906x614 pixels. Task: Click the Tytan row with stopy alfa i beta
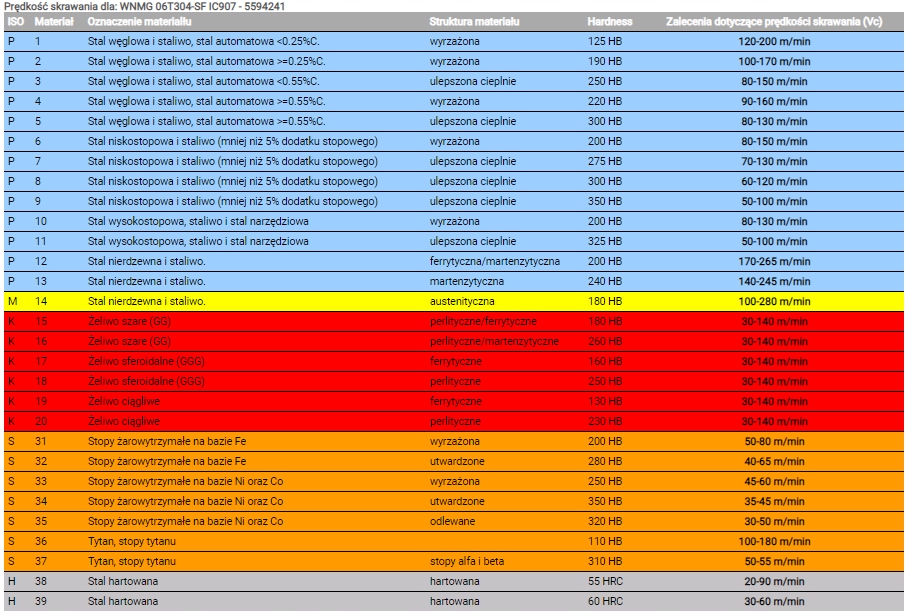(x=454, y=561)
